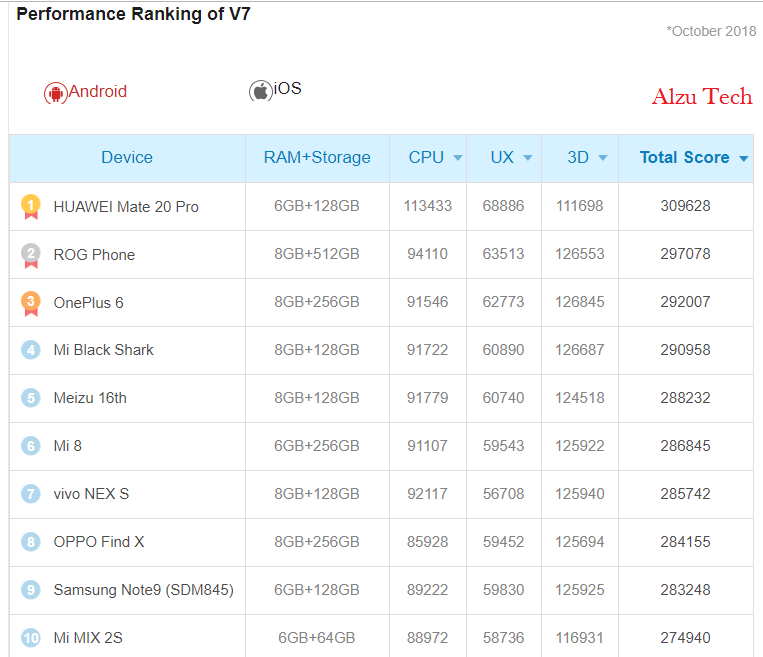
Task: Click the silver rank 2 medal icon
Action: pyautogui.click(x=31, y=255)
